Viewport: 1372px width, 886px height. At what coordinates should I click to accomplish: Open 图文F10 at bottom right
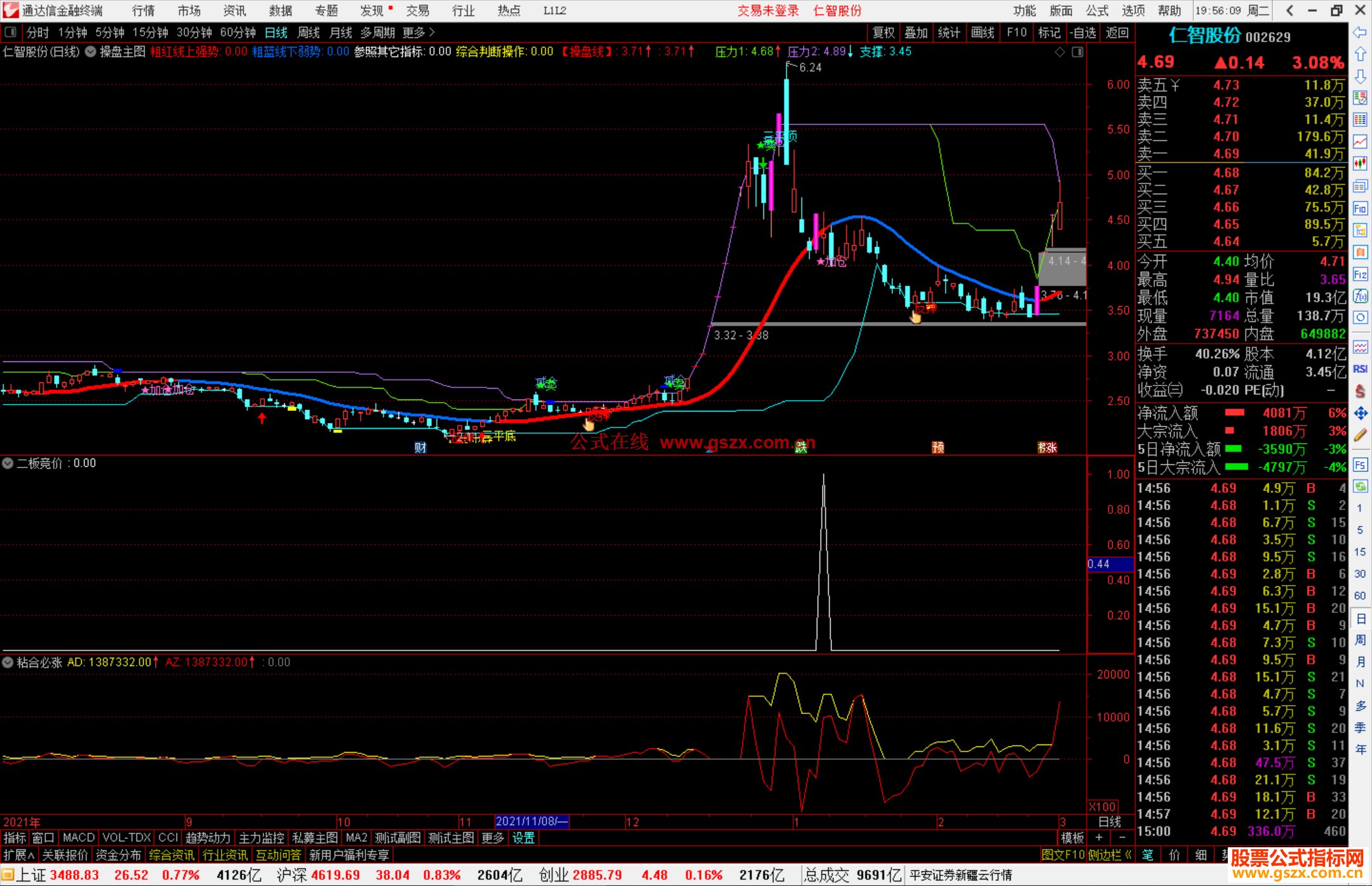(x=1063, y=855)
